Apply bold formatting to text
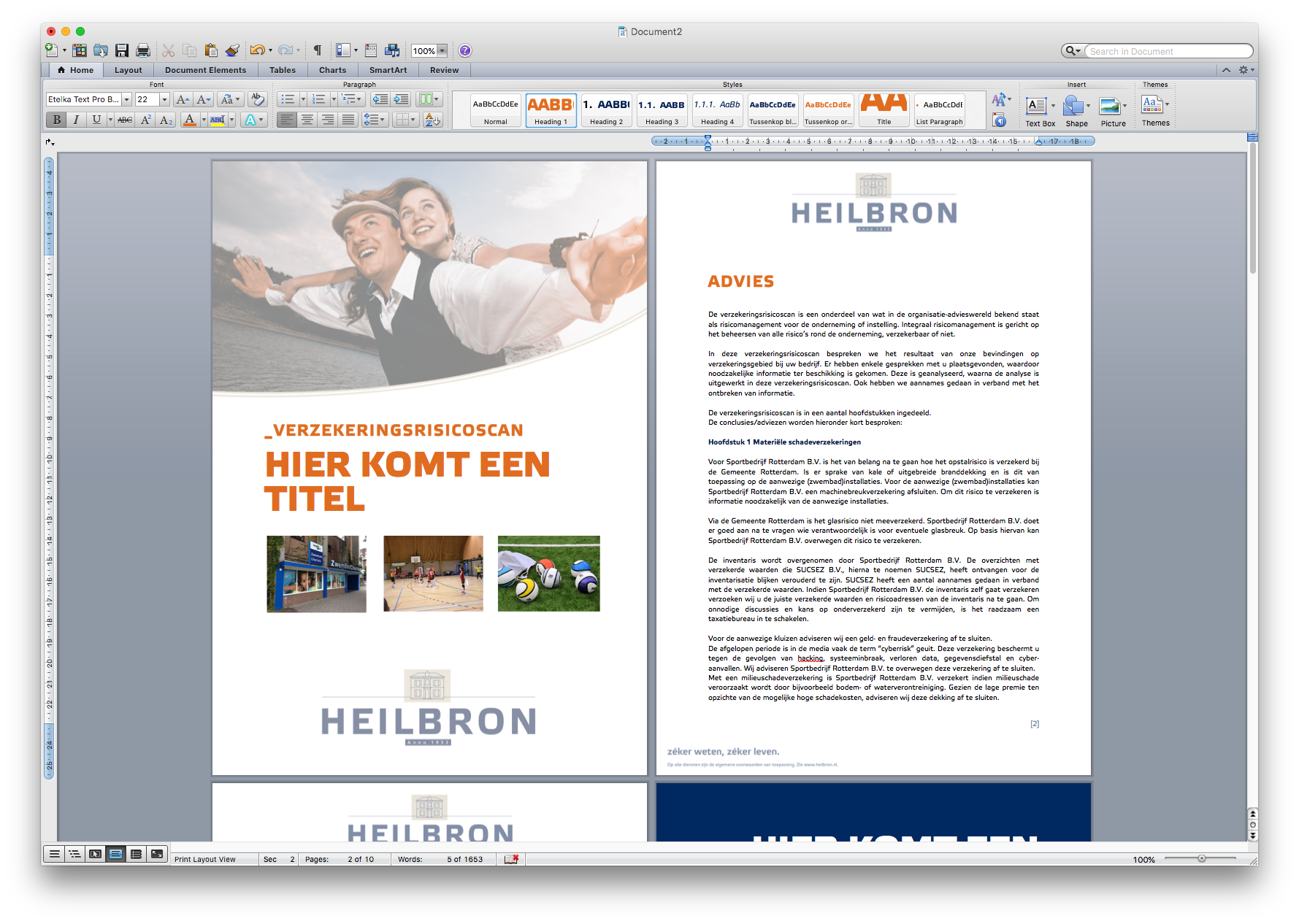This screenshot has height=924, width=1299. tap(57, 120)
